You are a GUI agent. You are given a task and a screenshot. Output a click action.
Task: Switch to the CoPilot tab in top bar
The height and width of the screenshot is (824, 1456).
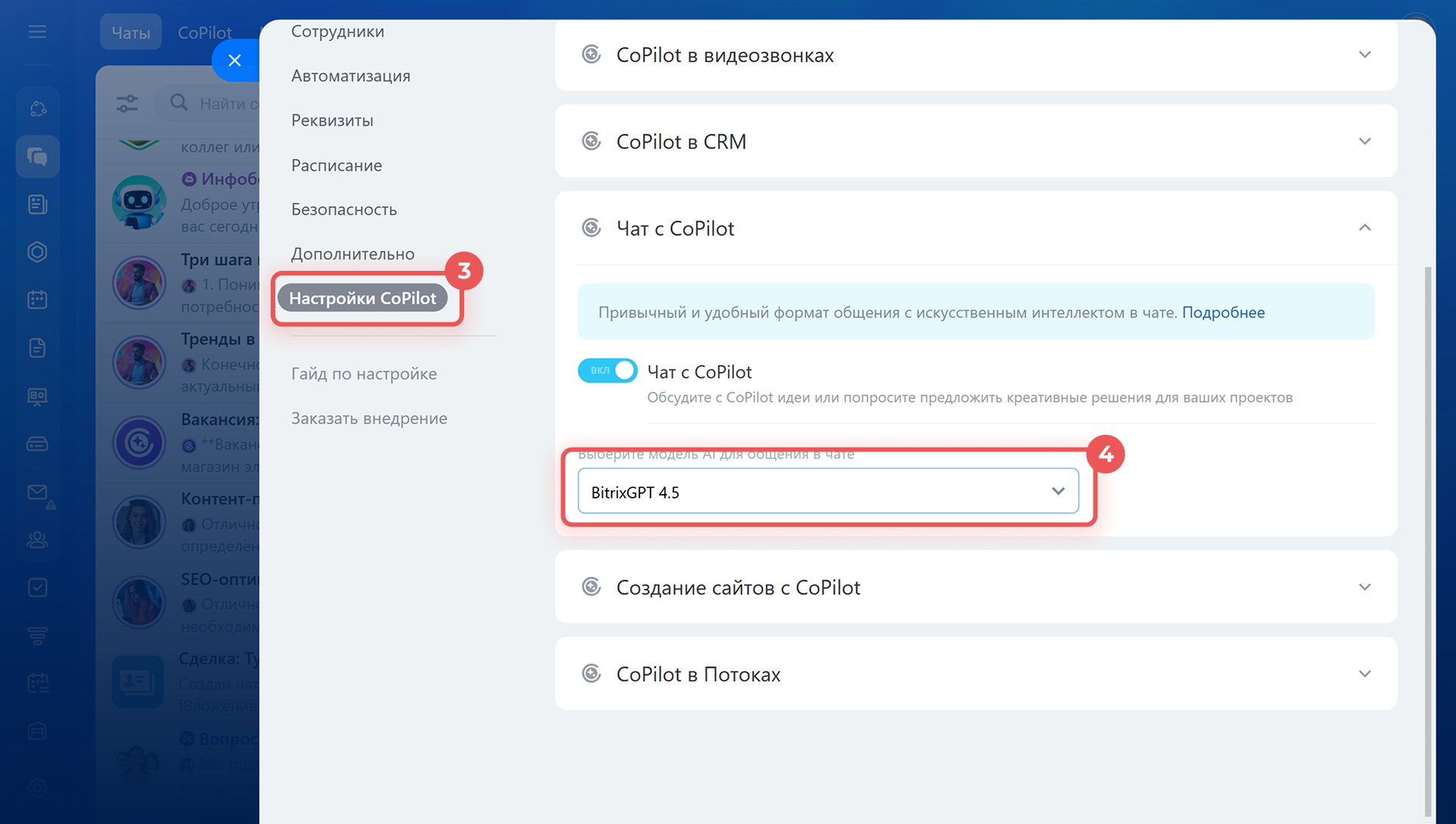tap(205, 33)
